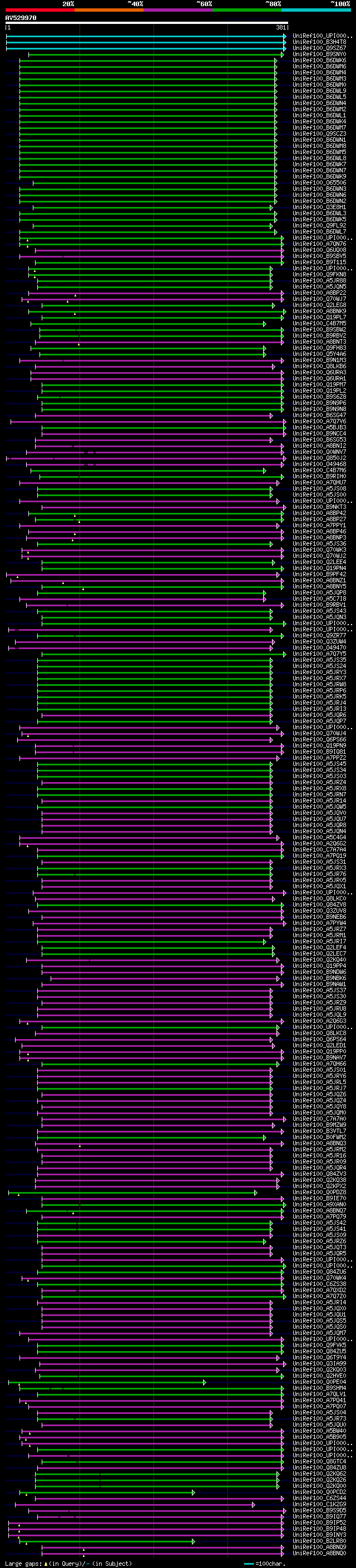This screenshot has height=1568, width=356.
Task: Click the short UniRef100_Q0PEG4 hit label
Action: pyautogui.click(x=319, y=1382)
